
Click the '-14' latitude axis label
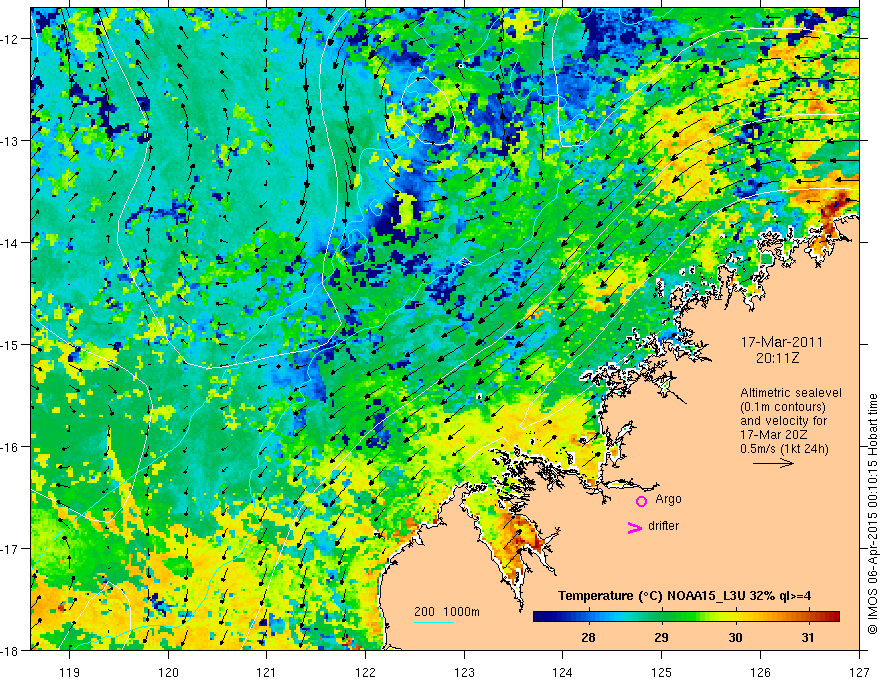(x=10, y=243)
